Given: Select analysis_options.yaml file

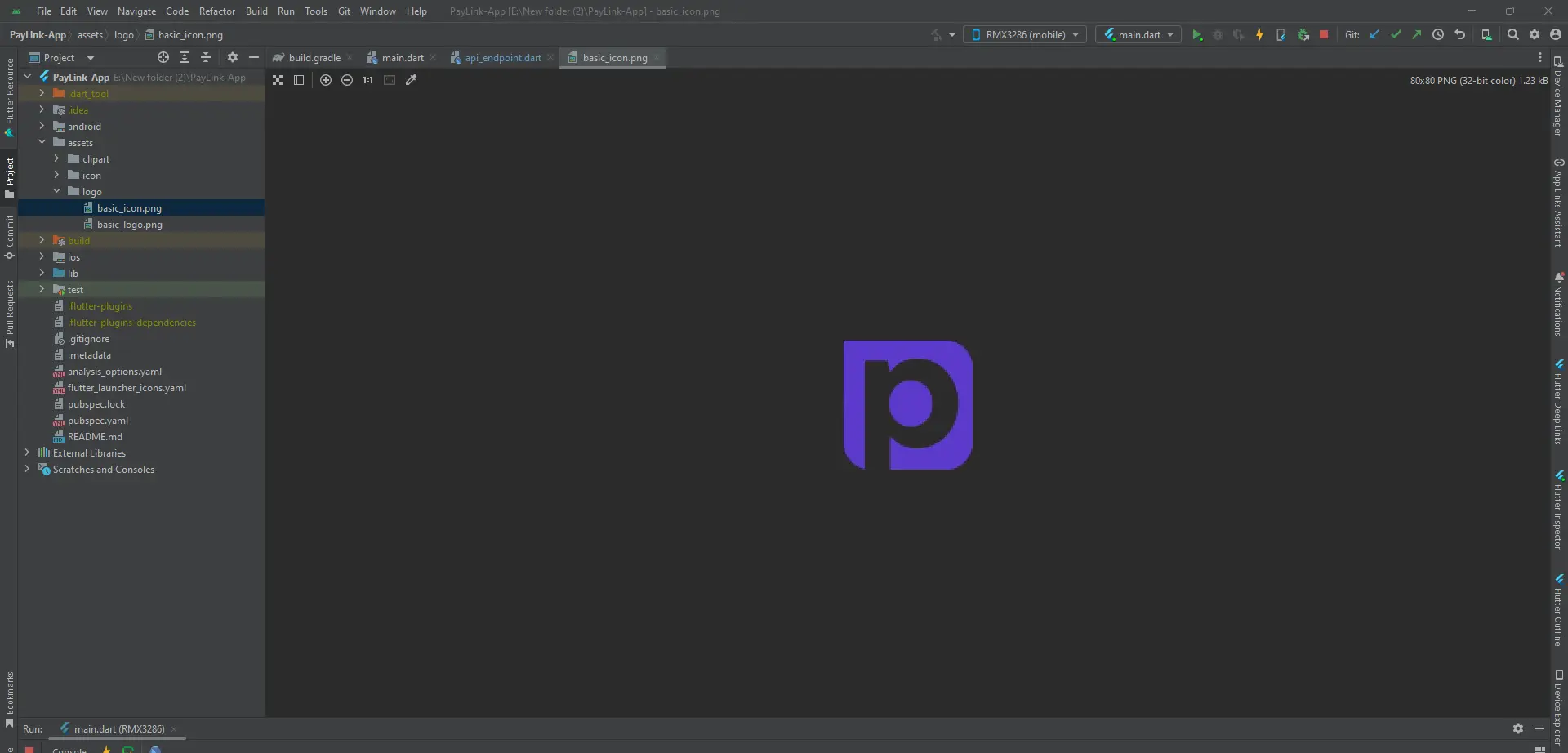Looking at the screenshot, I should (114, 372).
